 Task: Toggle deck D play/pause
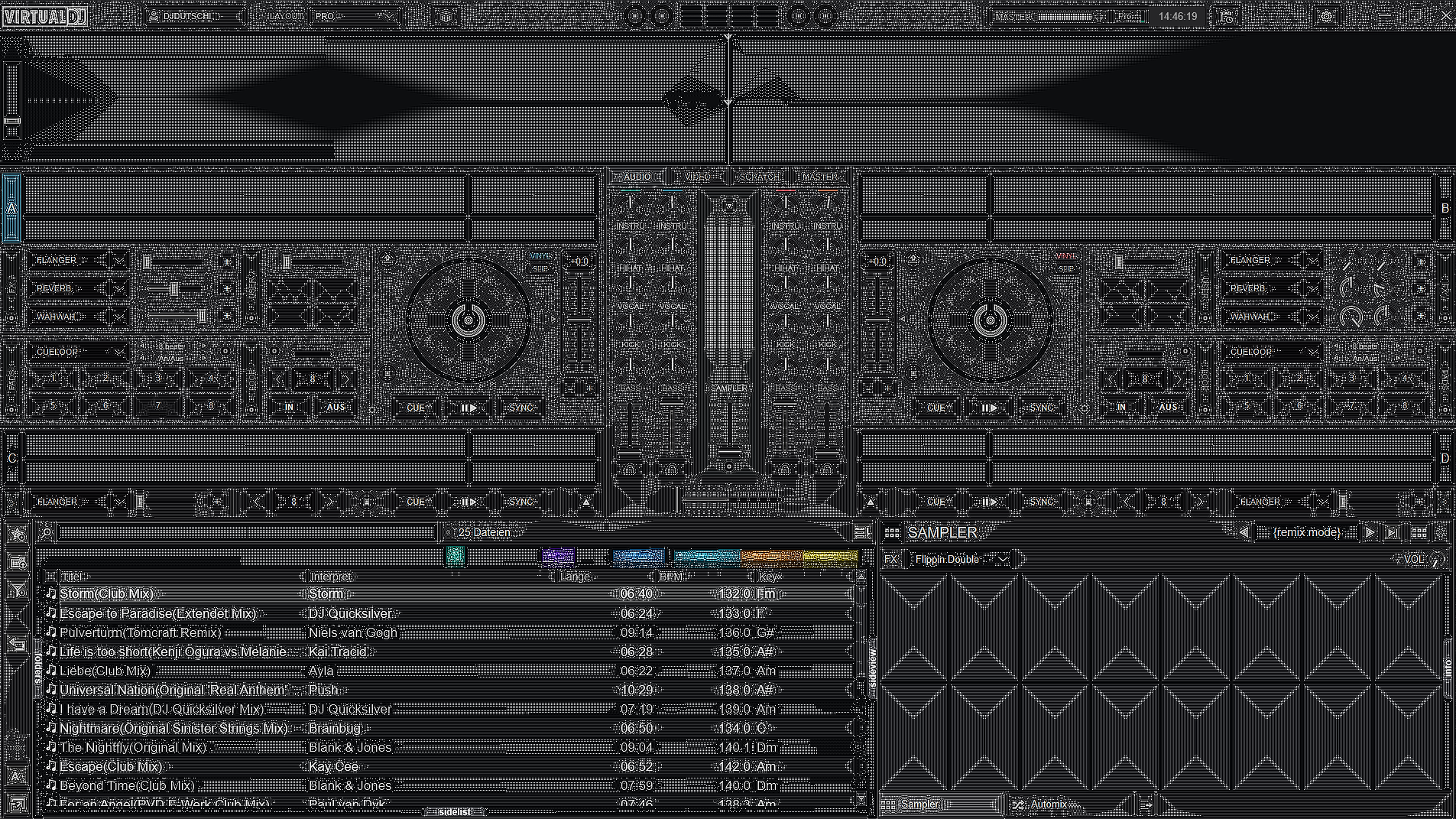point(989,502)
